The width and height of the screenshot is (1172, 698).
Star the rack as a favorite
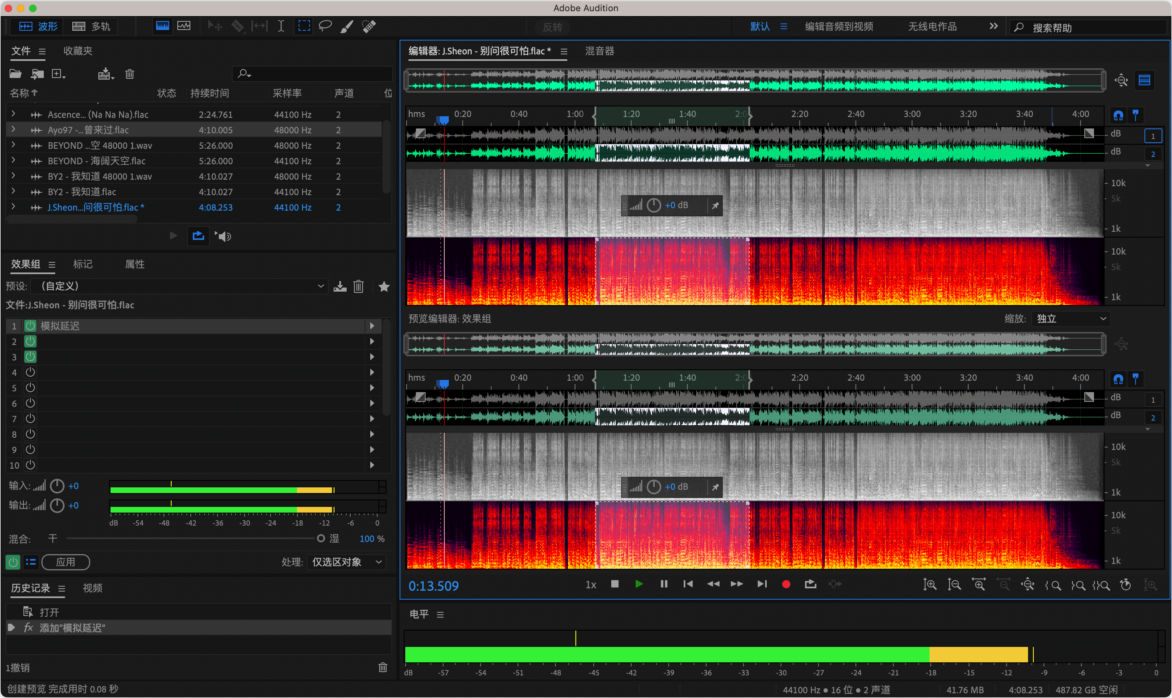coord(383,287)
